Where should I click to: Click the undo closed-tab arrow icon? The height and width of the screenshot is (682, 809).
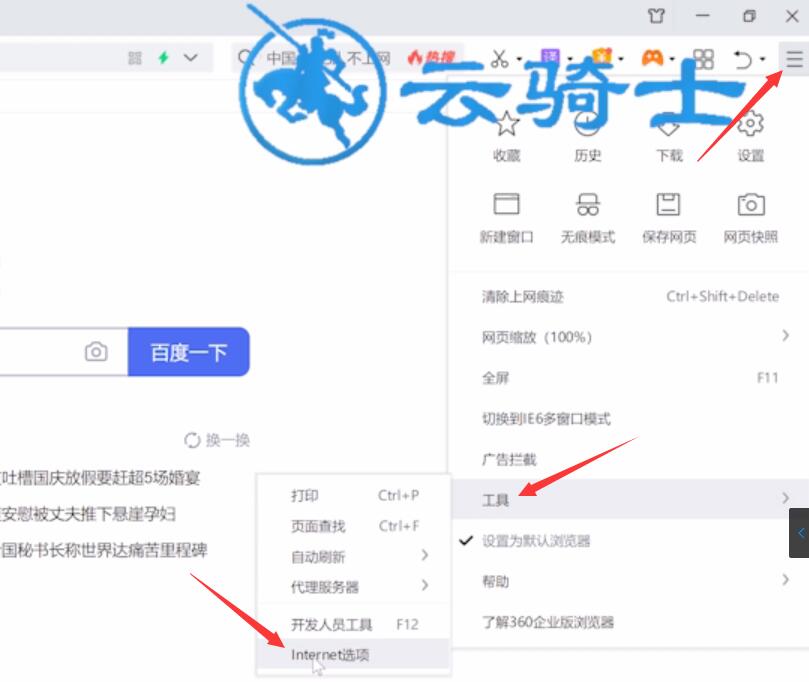(x=743, y=59)
